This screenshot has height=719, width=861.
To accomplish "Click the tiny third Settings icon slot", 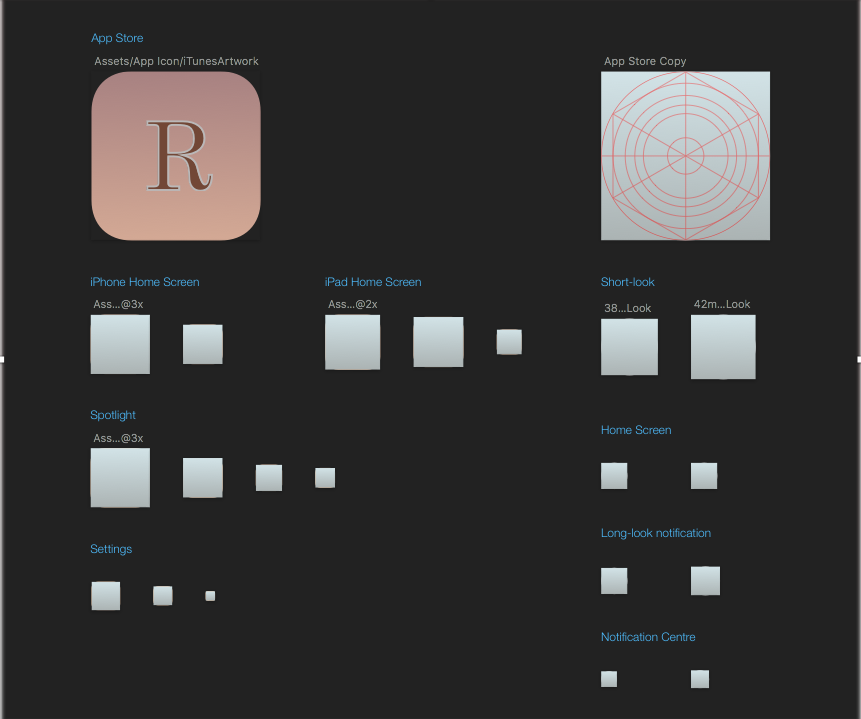I will coord(210,595).
